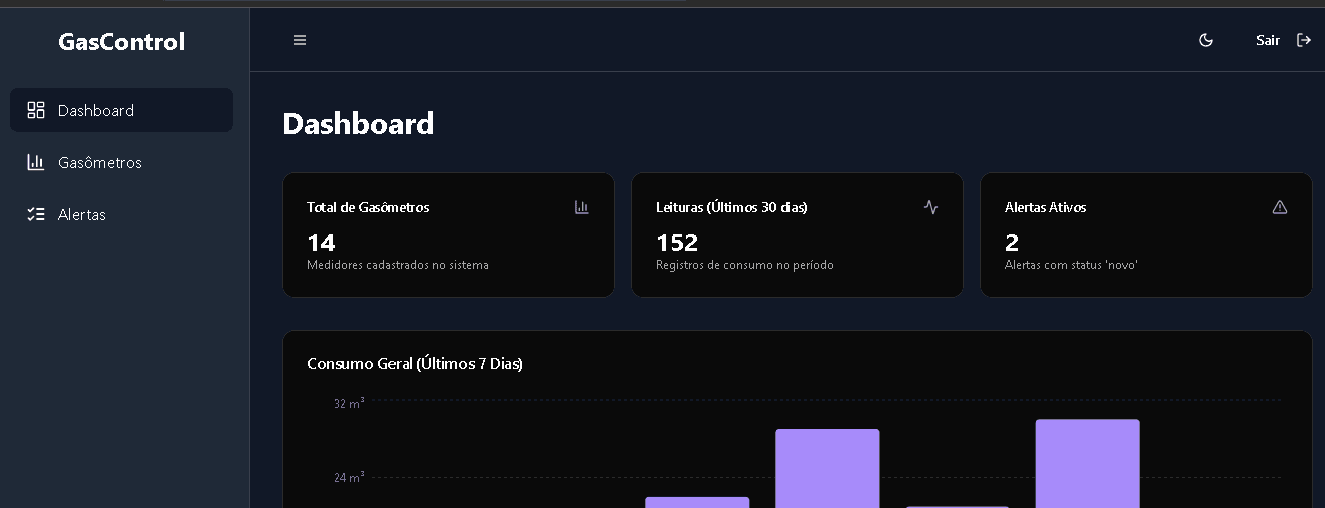The image size is (1325, 508).
Task: Click the Sair logout button
Action: tap(1284, 40)
